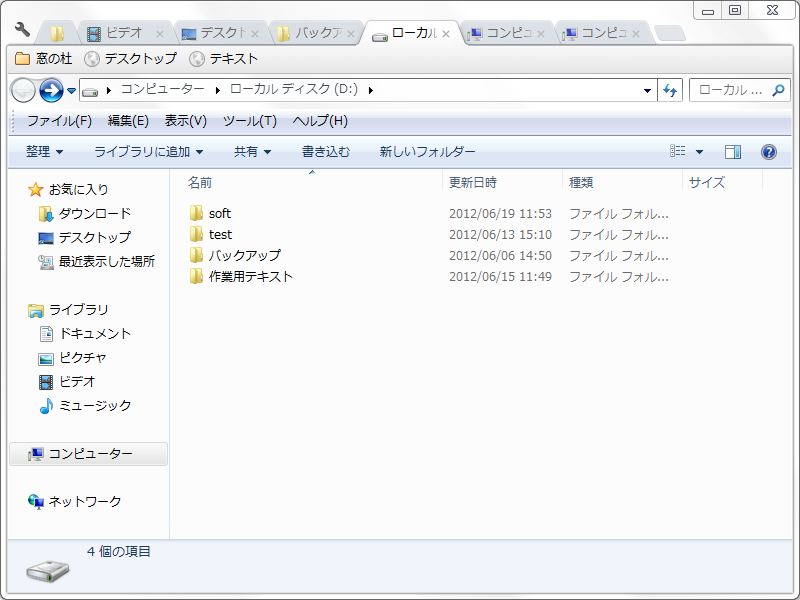This screenshot has width=800, height=600.
Task: Click the 書き込む button
Action: pyautogui.click(x=326, y=152)
